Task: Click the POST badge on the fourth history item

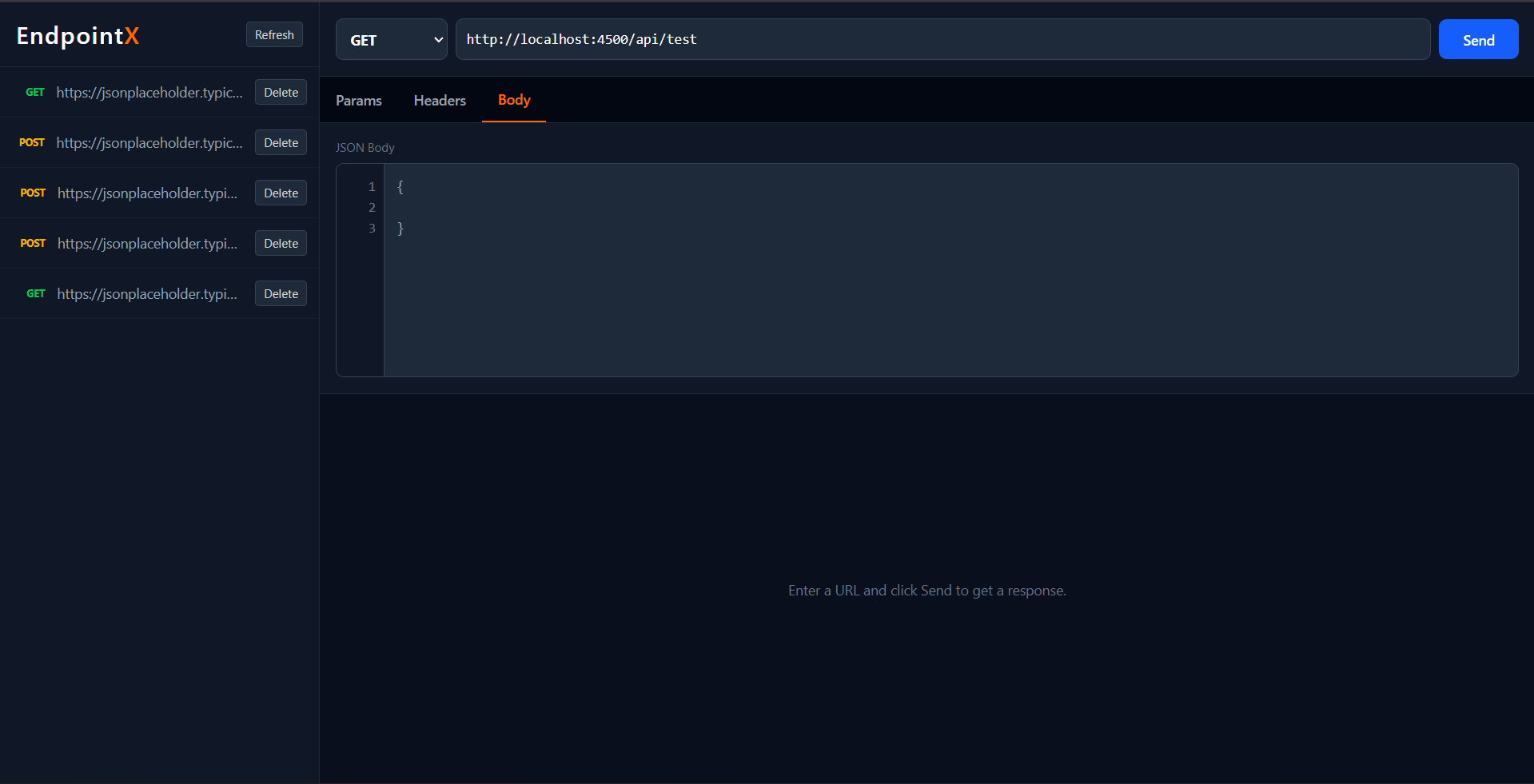Action: (x=33, y=243)
